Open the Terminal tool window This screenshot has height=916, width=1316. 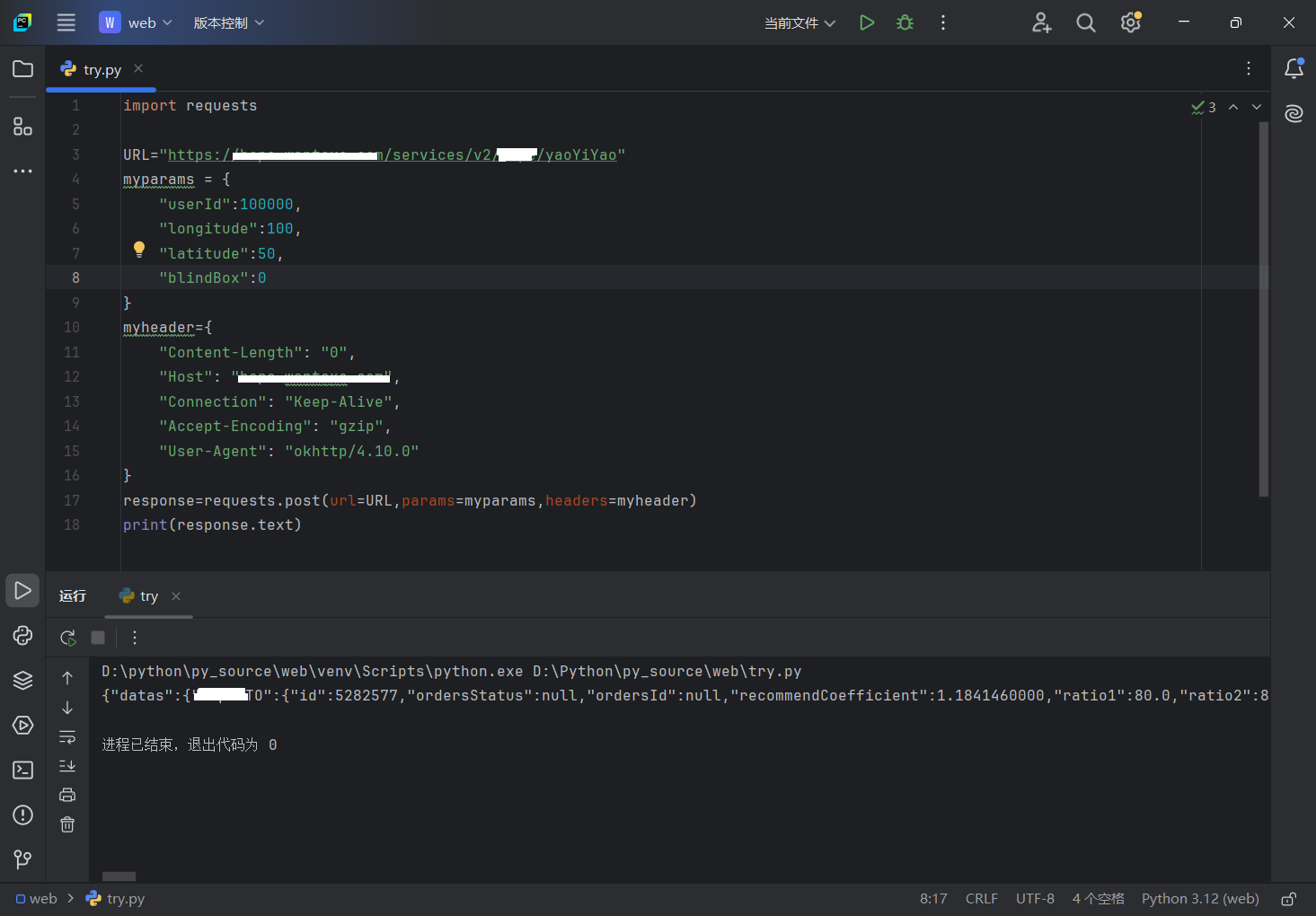click(x=23, y=771)
